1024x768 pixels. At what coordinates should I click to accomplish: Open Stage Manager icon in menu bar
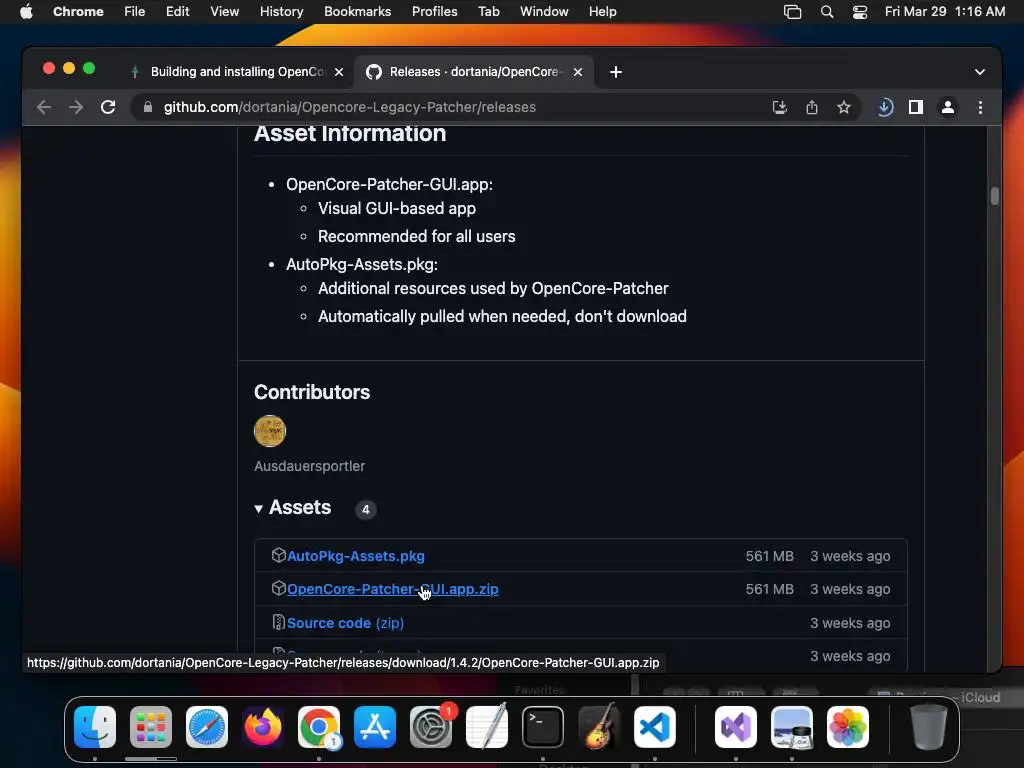[x=792, y=12]
